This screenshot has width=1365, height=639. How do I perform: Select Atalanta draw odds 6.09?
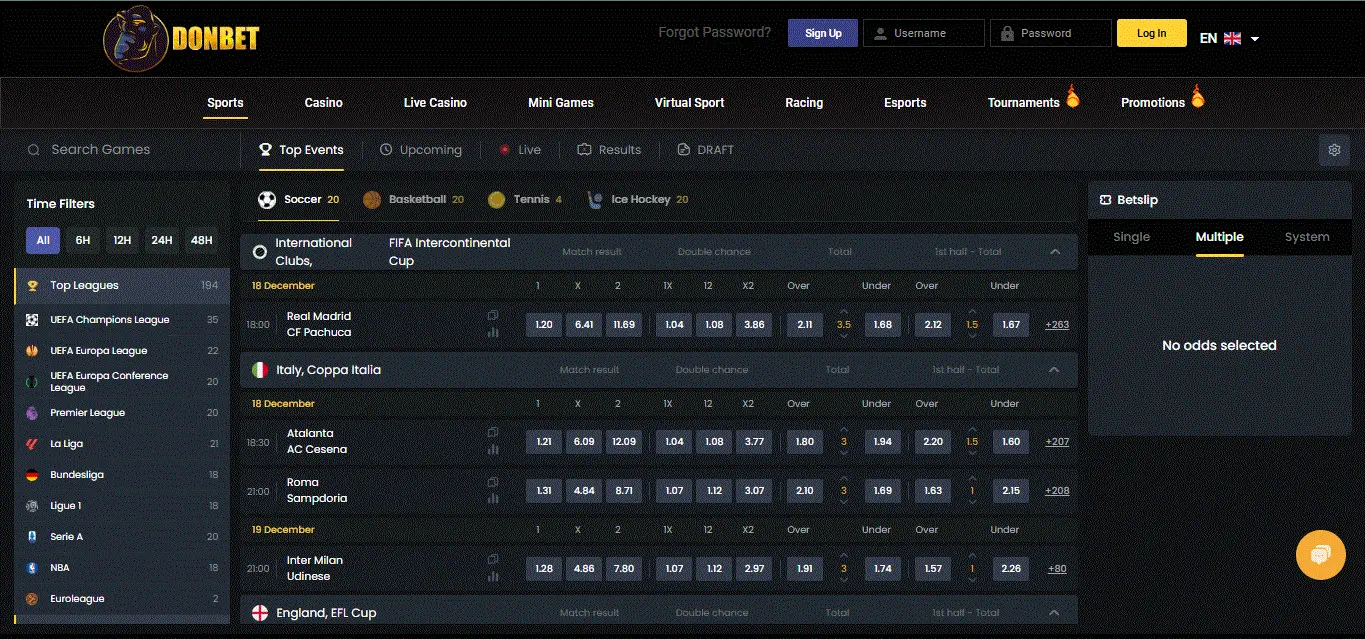(584, 442)
